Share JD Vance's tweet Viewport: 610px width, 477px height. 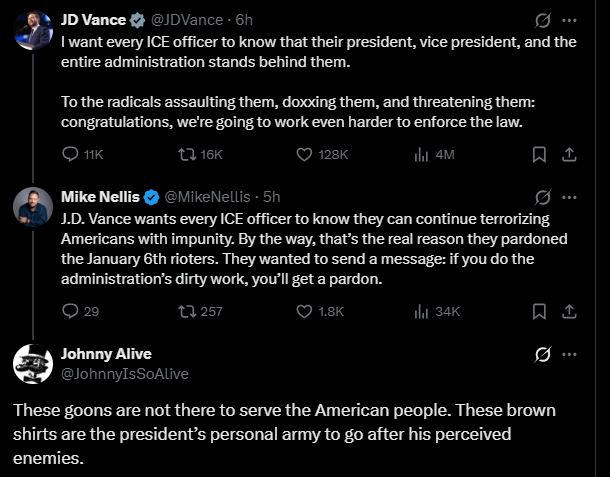coord(568,155)
